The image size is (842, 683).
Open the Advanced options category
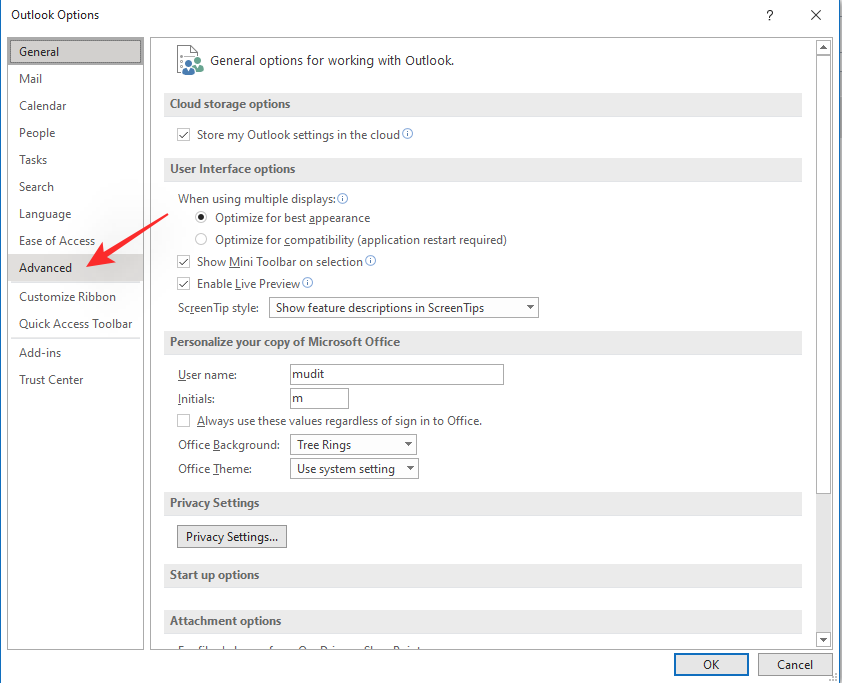pyautogui.click(x=46, y=268)
